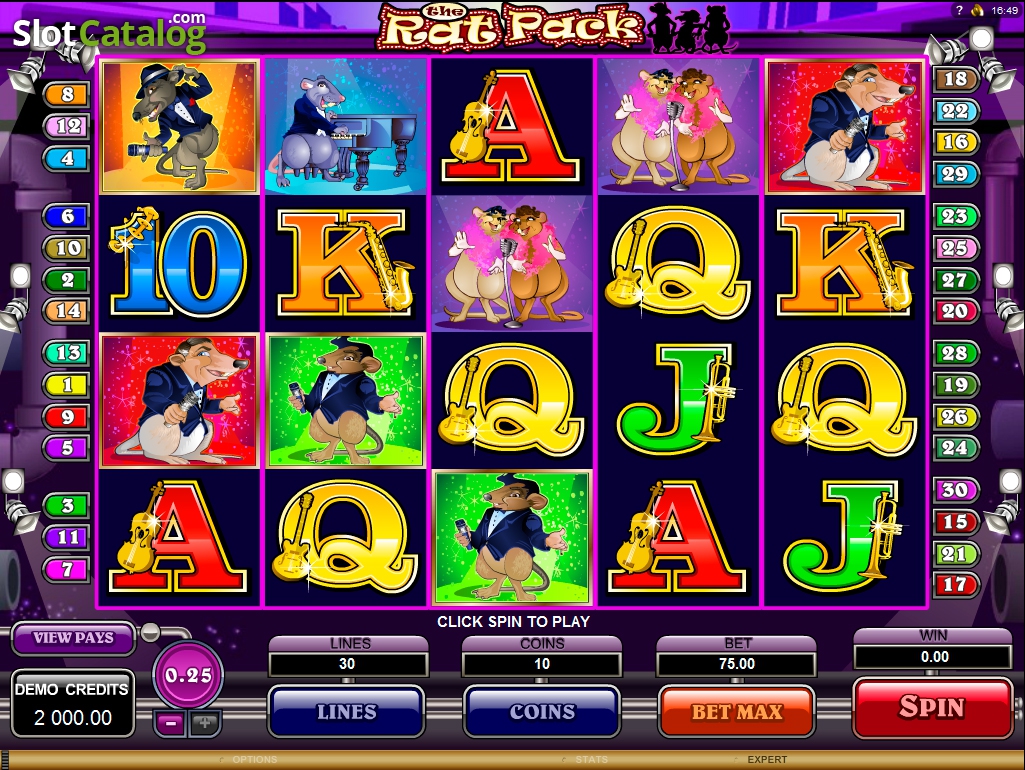This screenshot has width=1025, height=770.
Task: Open the View Pays table
Action: tap(73, 637)
